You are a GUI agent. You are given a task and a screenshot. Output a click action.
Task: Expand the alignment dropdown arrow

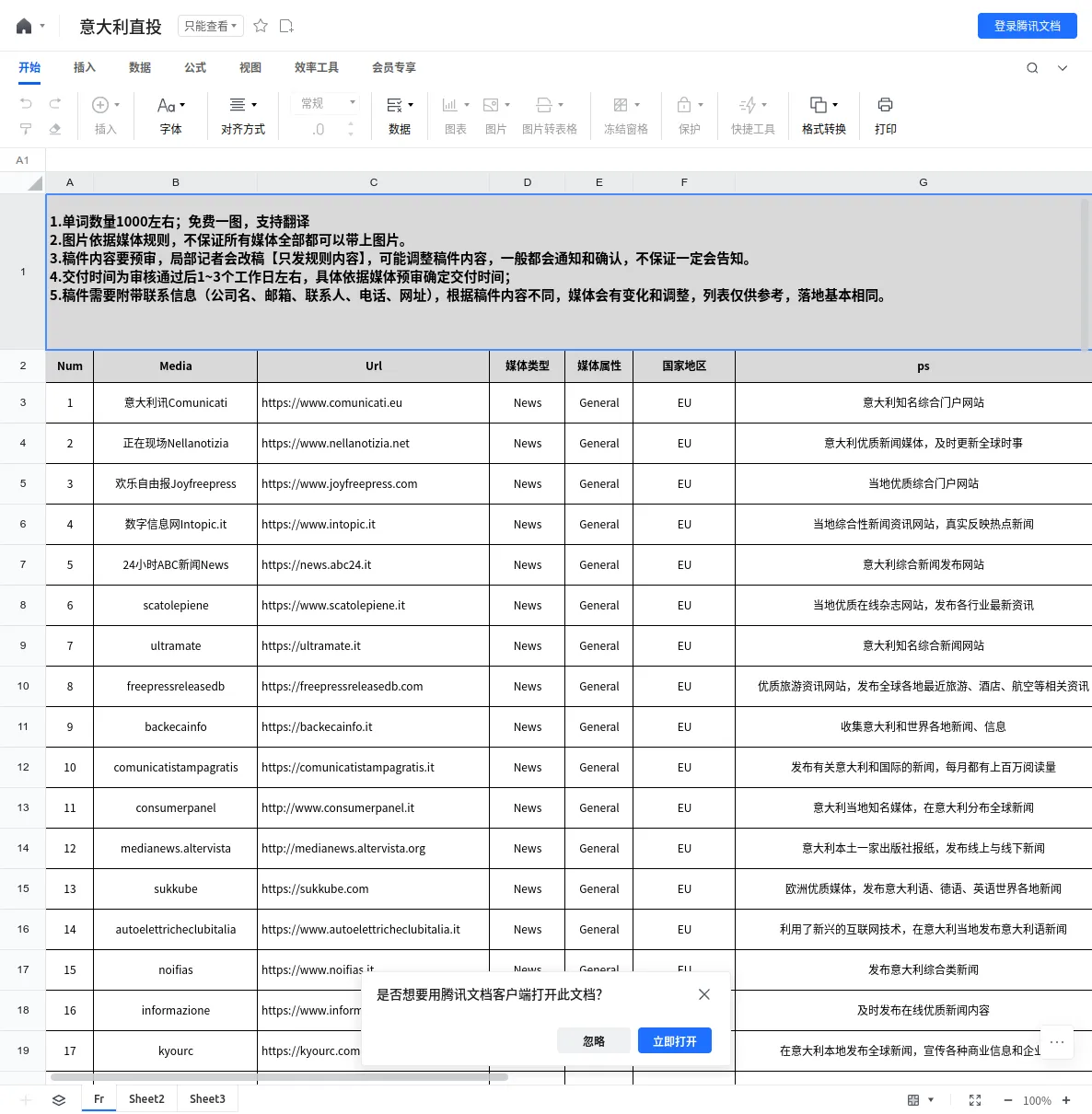pos(254,105)
